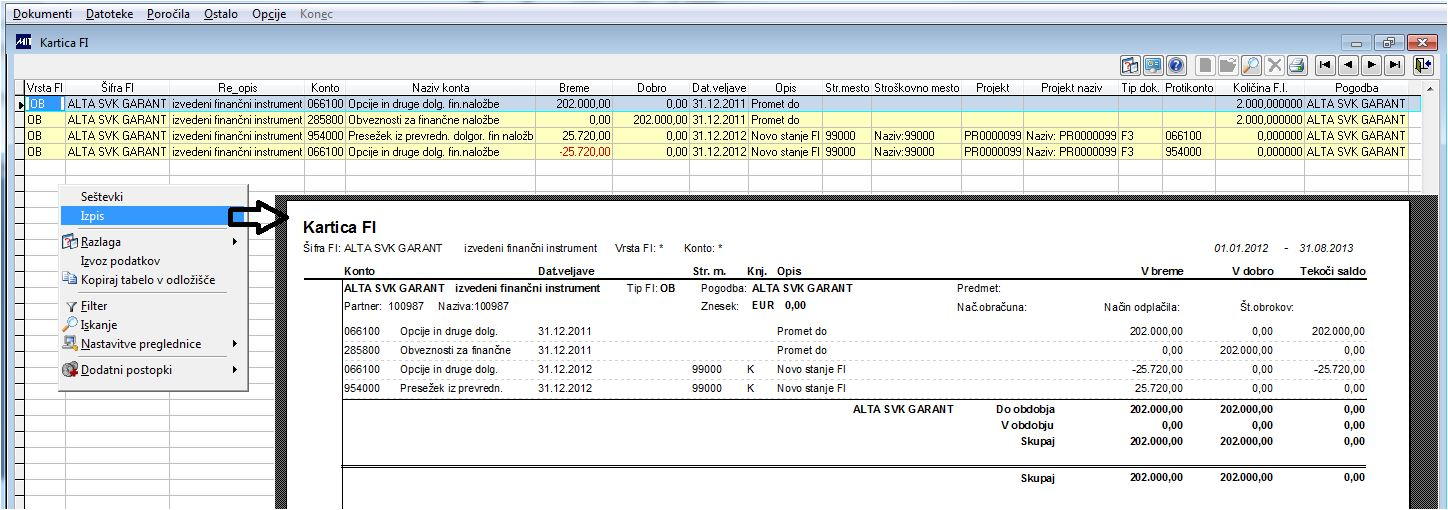Click the exit door icon

[1423, 65]
